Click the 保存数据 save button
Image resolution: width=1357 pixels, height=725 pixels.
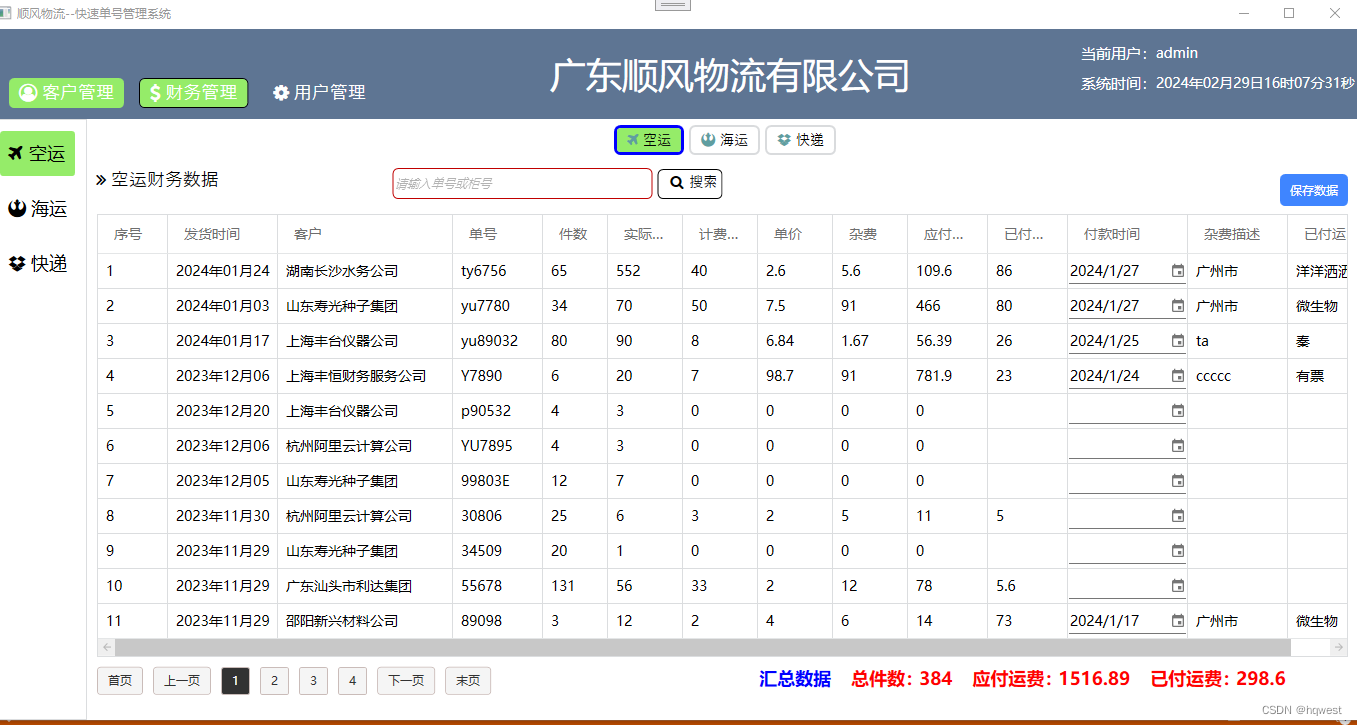1313,190
